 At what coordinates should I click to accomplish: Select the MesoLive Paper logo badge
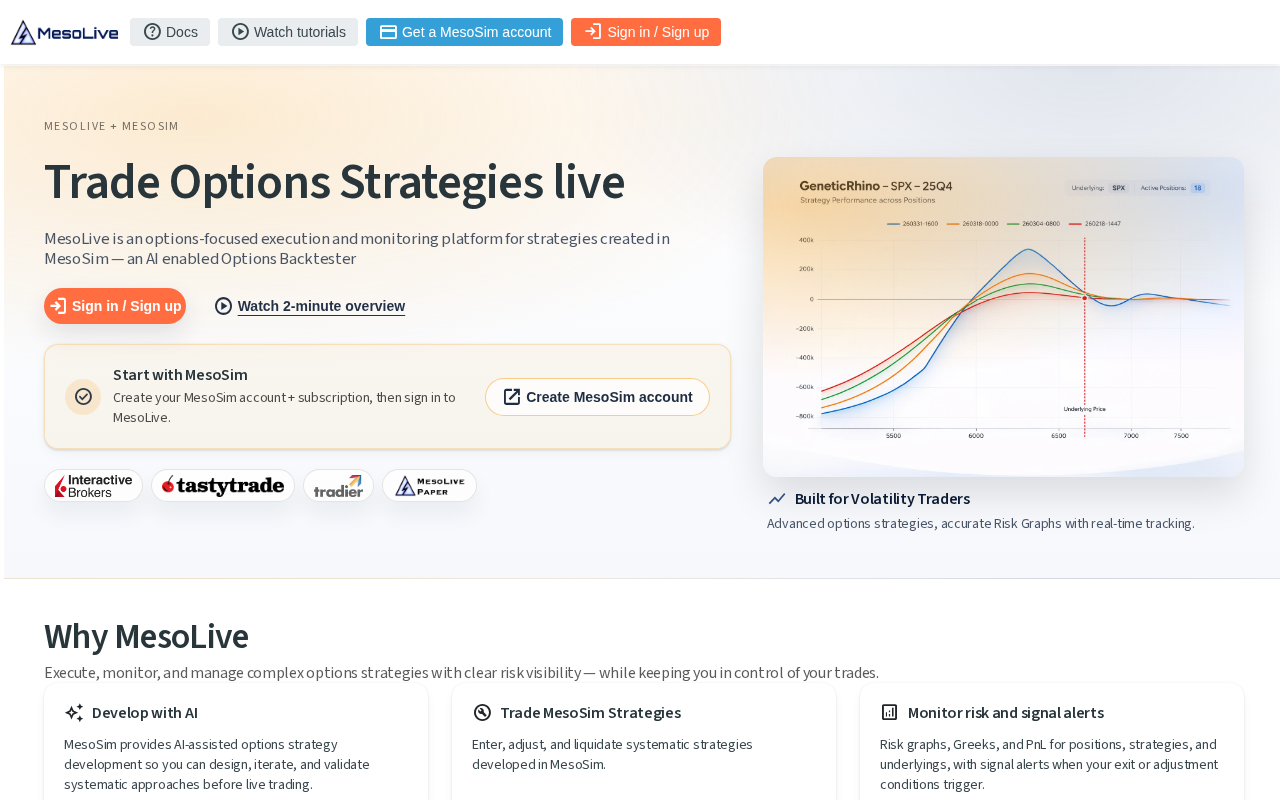pos(429,486)
